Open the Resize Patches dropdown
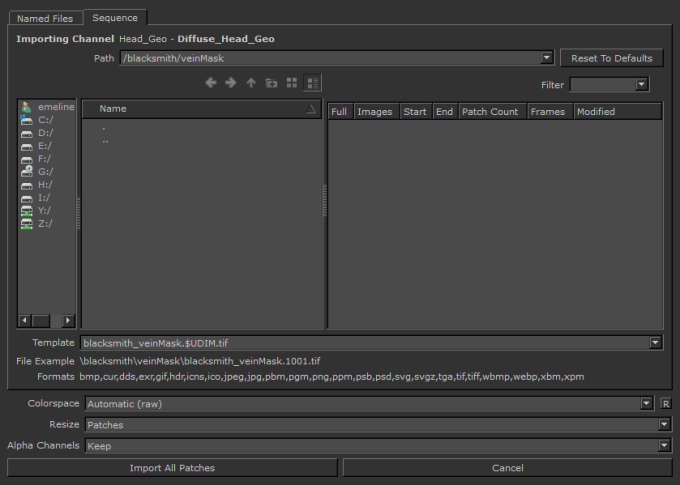This screenshot has height=485, width=680. (x=664, y=425)
